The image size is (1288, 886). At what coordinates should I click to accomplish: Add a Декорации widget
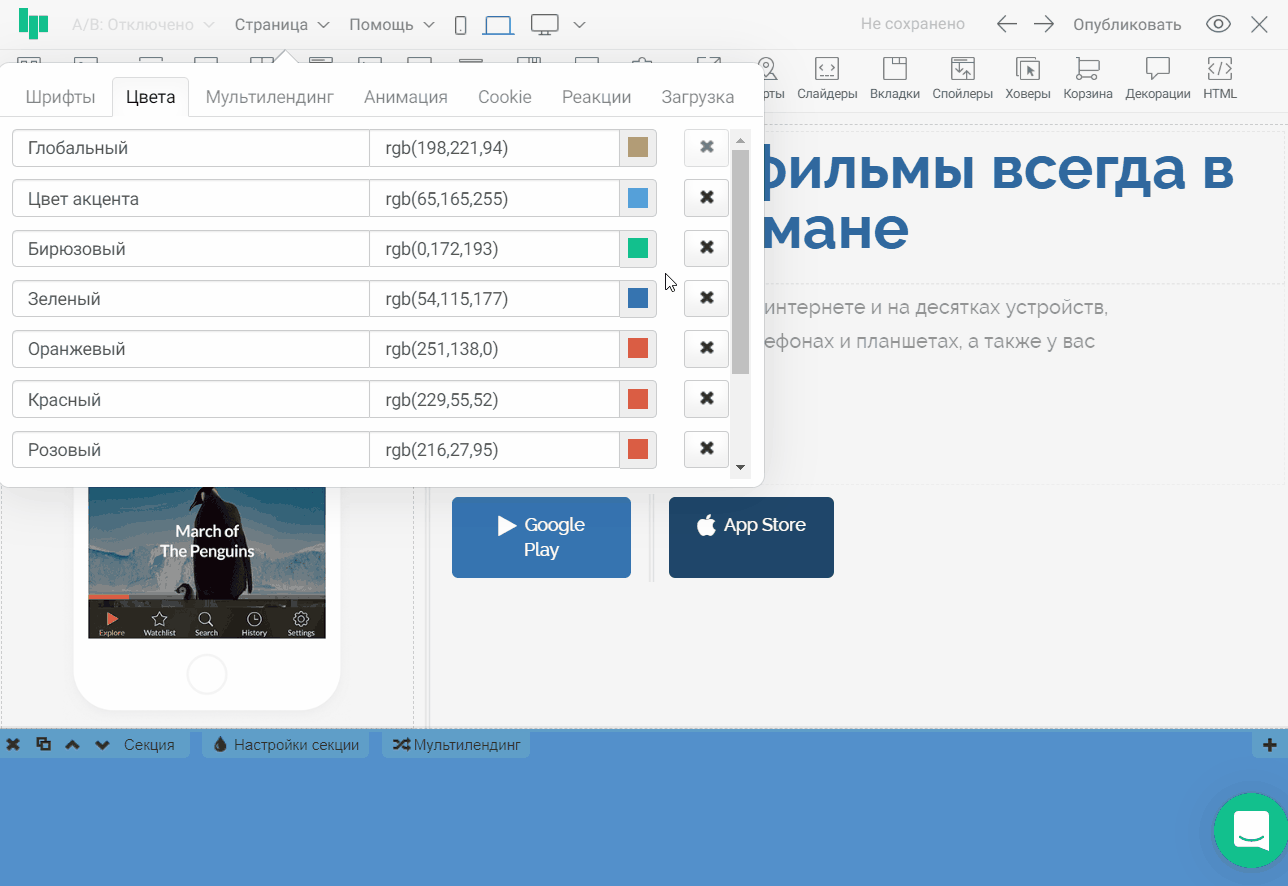(x=1158, y=79)
